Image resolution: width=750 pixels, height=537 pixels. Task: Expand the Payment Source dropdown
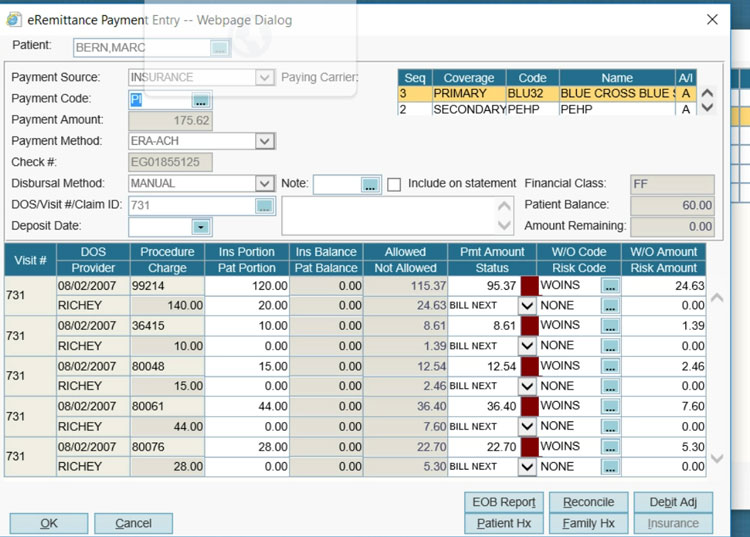265,77
